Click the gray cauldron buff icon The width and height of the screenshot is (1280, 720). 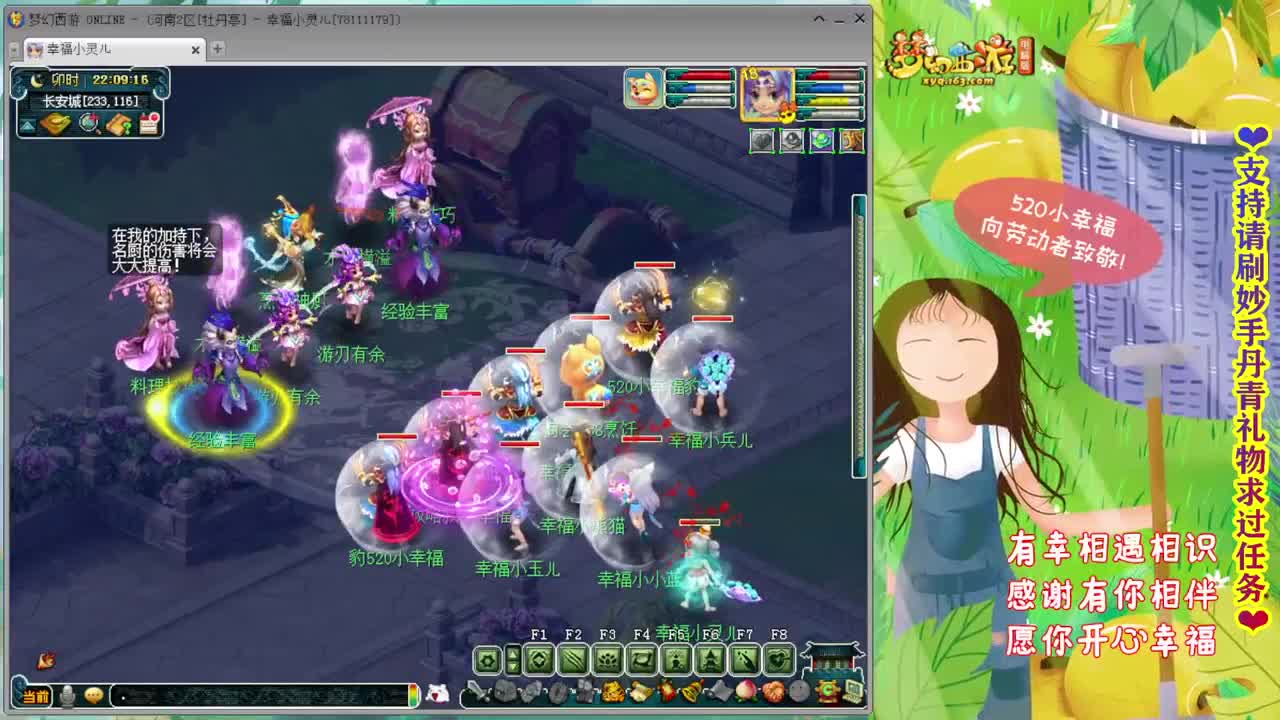(791, 140)
